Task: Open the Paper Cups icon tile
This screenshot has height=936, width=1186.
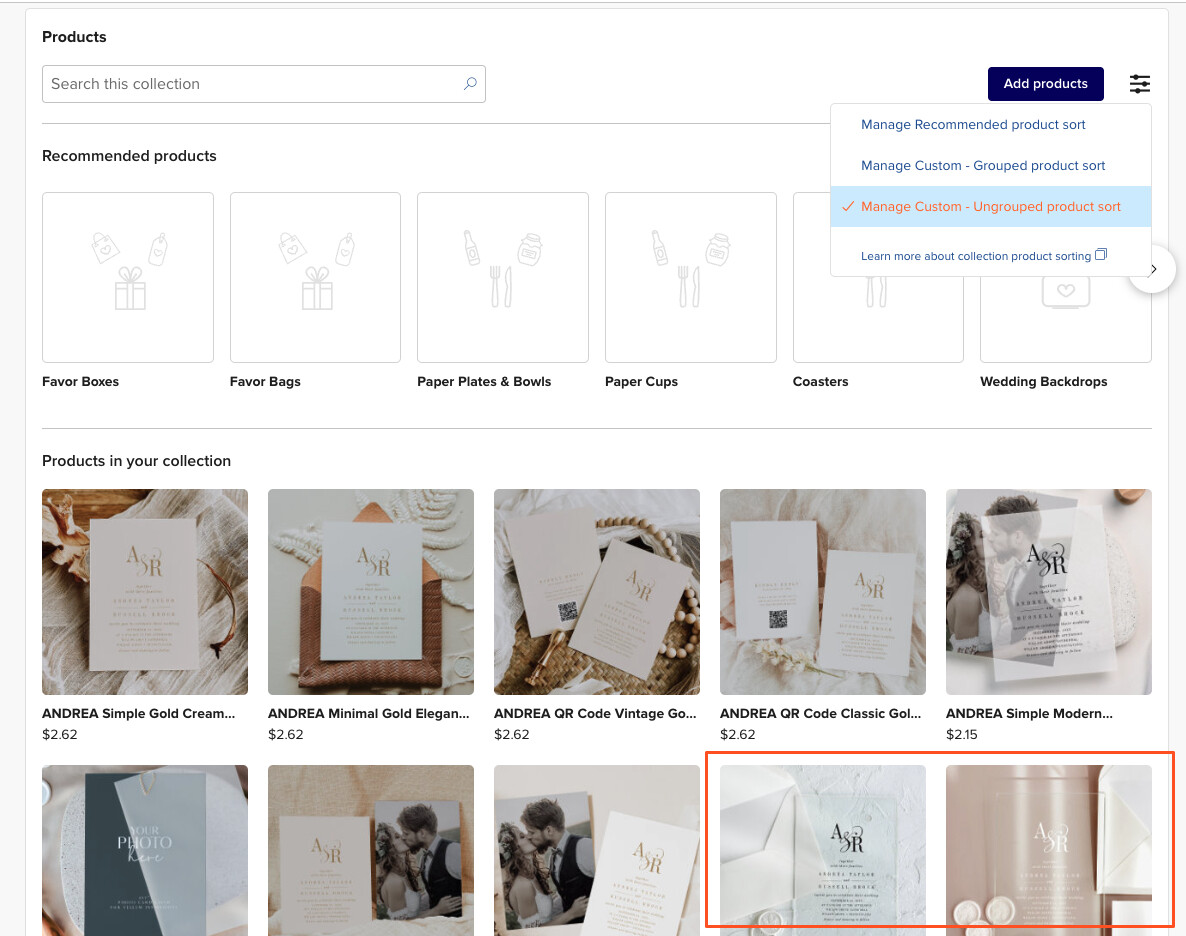Action: tap(691, 277)
